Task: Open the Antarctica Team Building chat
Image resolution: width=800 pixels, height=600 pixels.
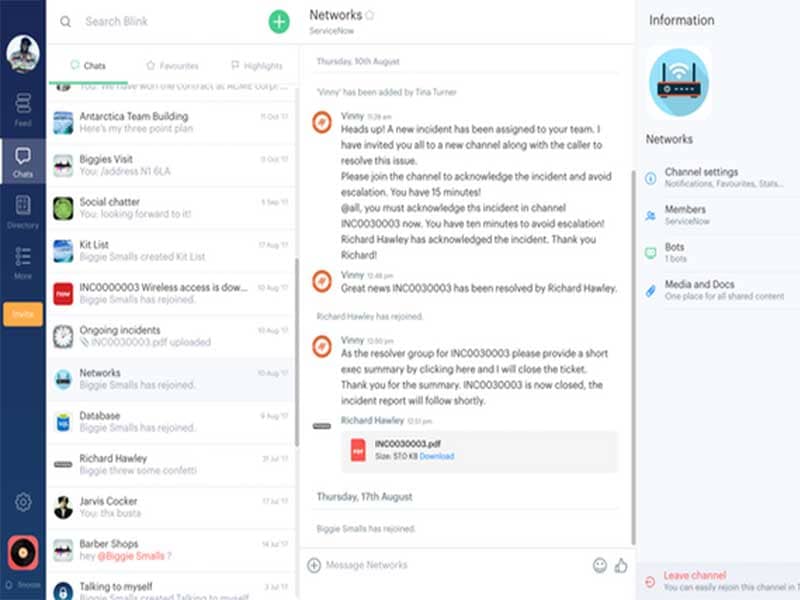Action: [171, 122]
